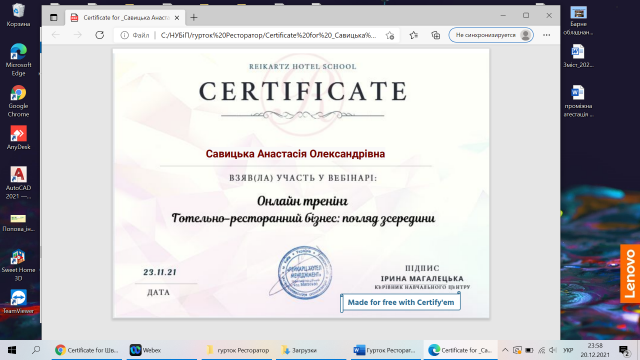The height and width of the screenshot is (360, 640).
Task: Open the notification center icon
Action: [624, 350]
